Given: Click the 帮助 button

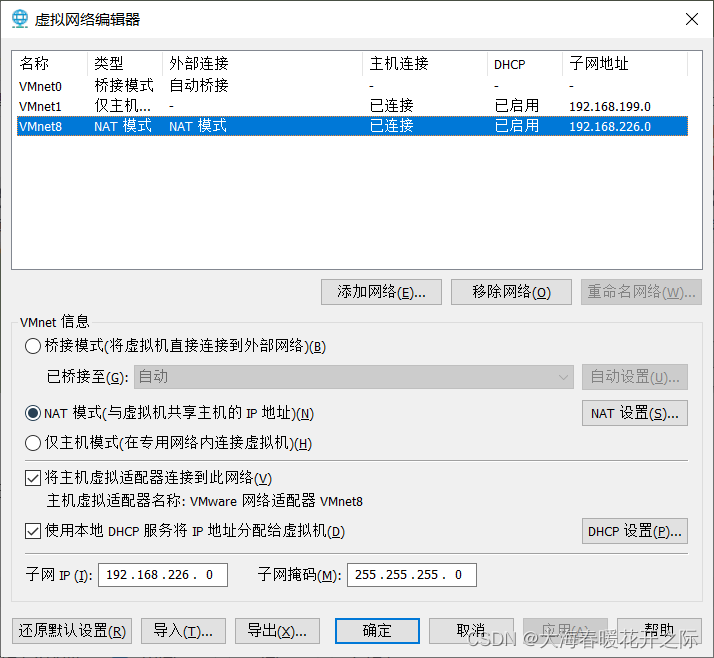Looking at the screenshot, I should click(659, 631).
